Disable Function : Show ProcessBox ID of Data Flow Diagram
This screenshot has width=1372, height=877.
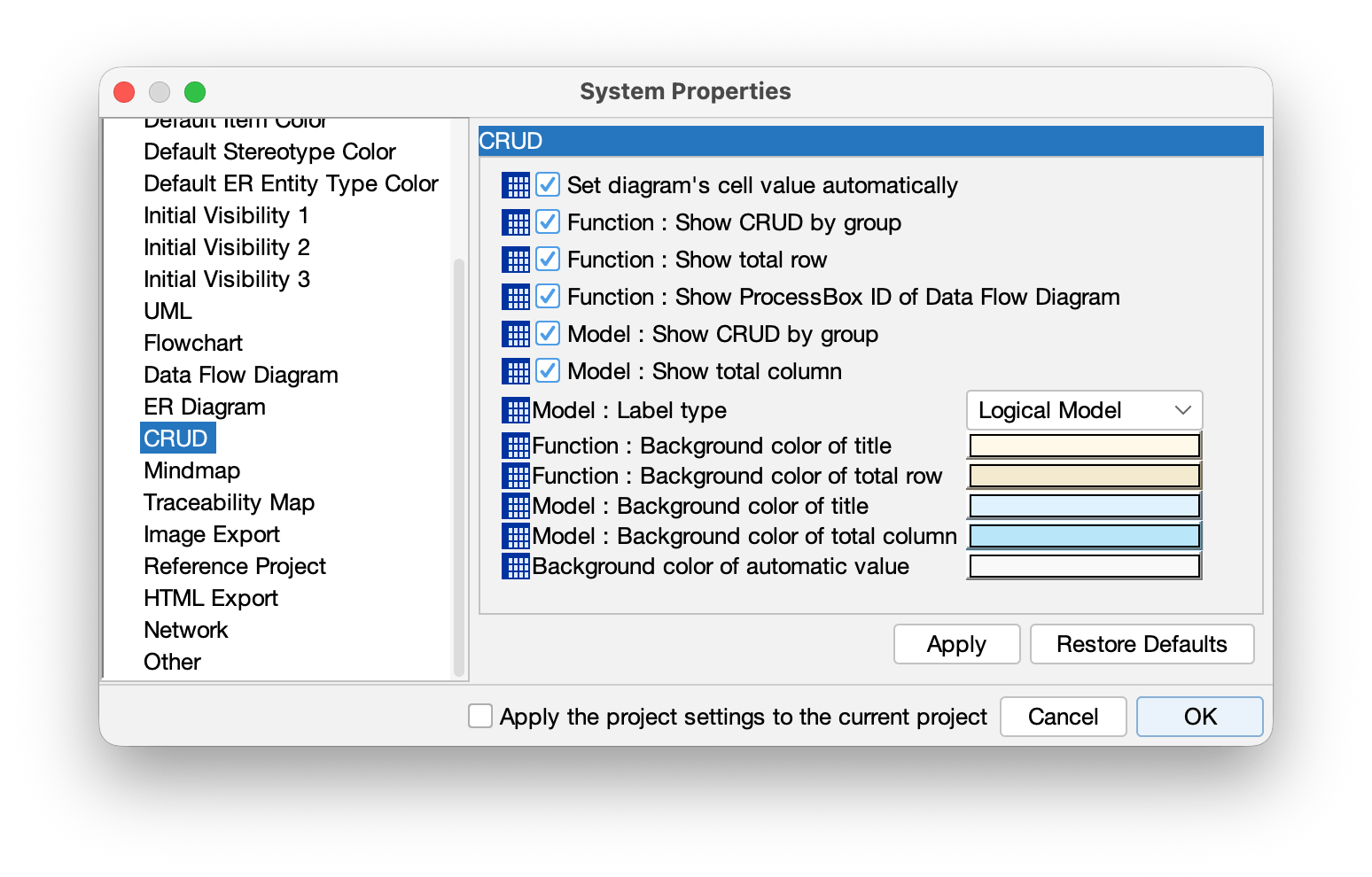[548, 297]
